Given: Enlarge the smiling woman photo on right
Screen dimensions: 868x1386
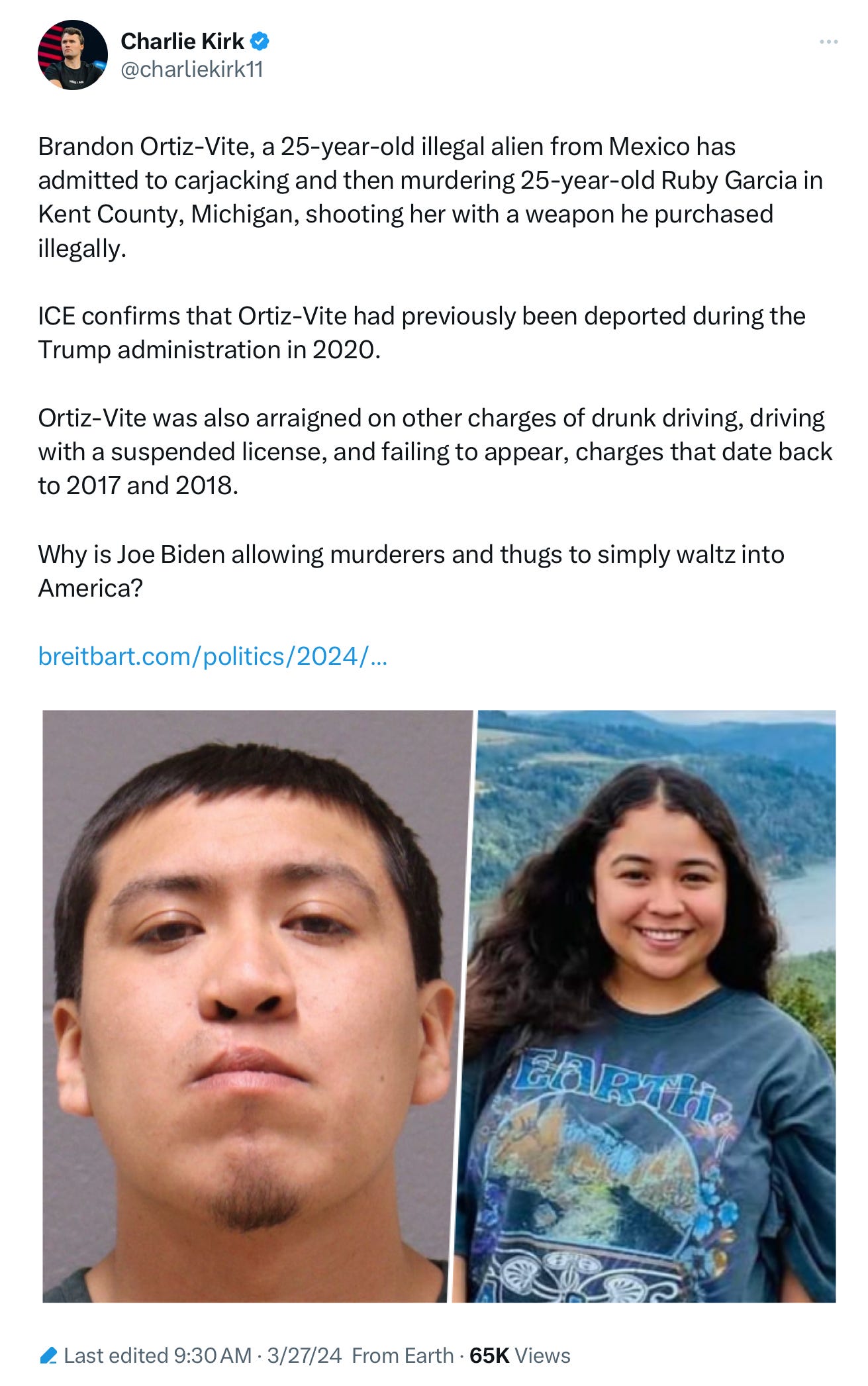Looking at the screenshot, I should [646, 1007].
